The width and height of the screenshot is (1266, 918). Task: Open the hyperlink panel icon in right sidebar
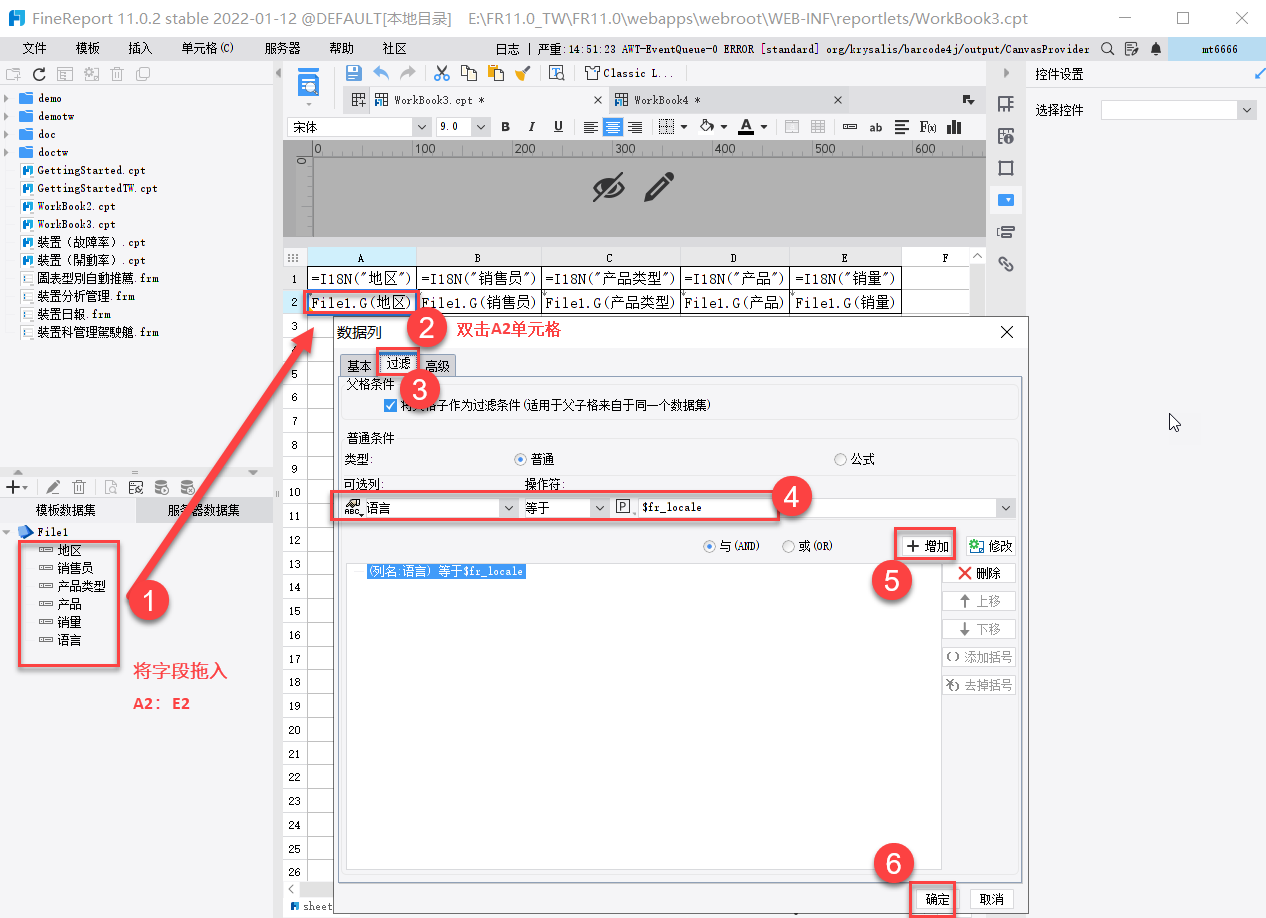pyautogui.click(x=1006, y=264)
